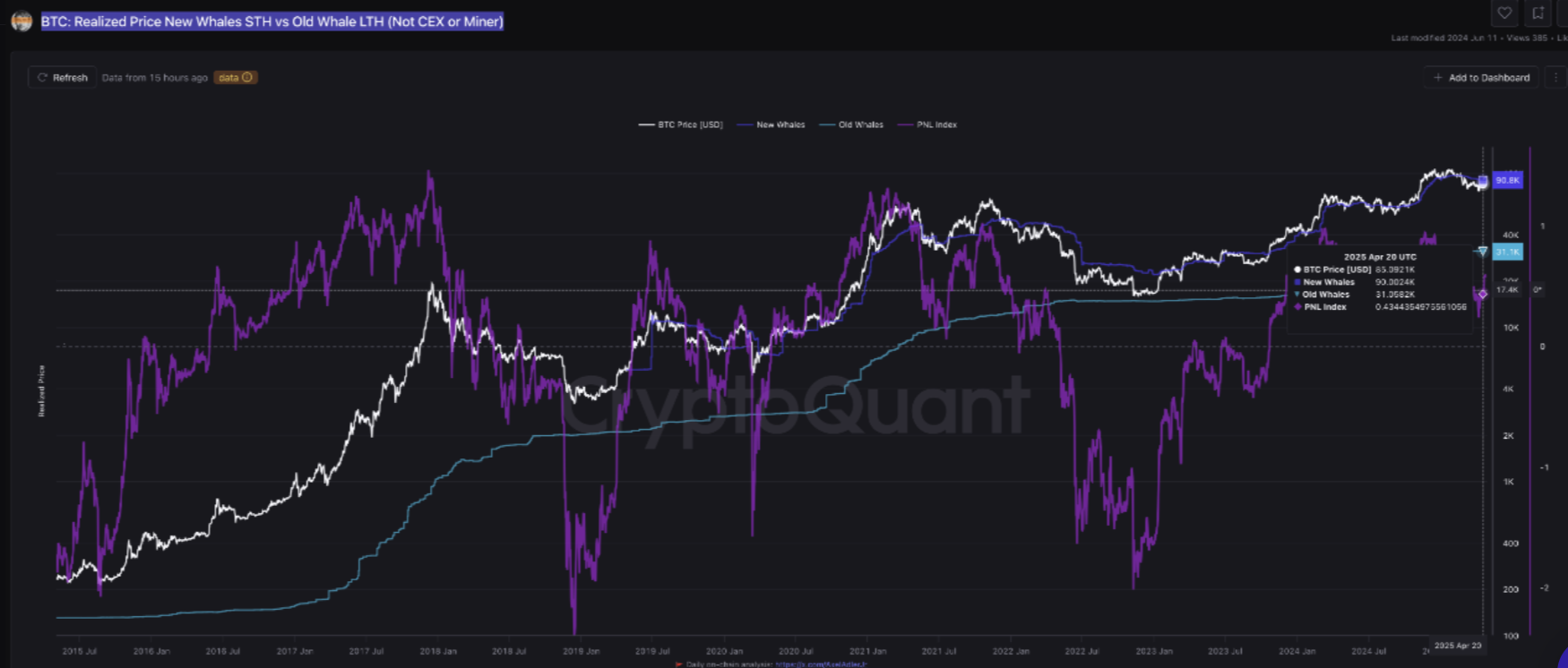Open the three-dot options menu

point(1555,78)
